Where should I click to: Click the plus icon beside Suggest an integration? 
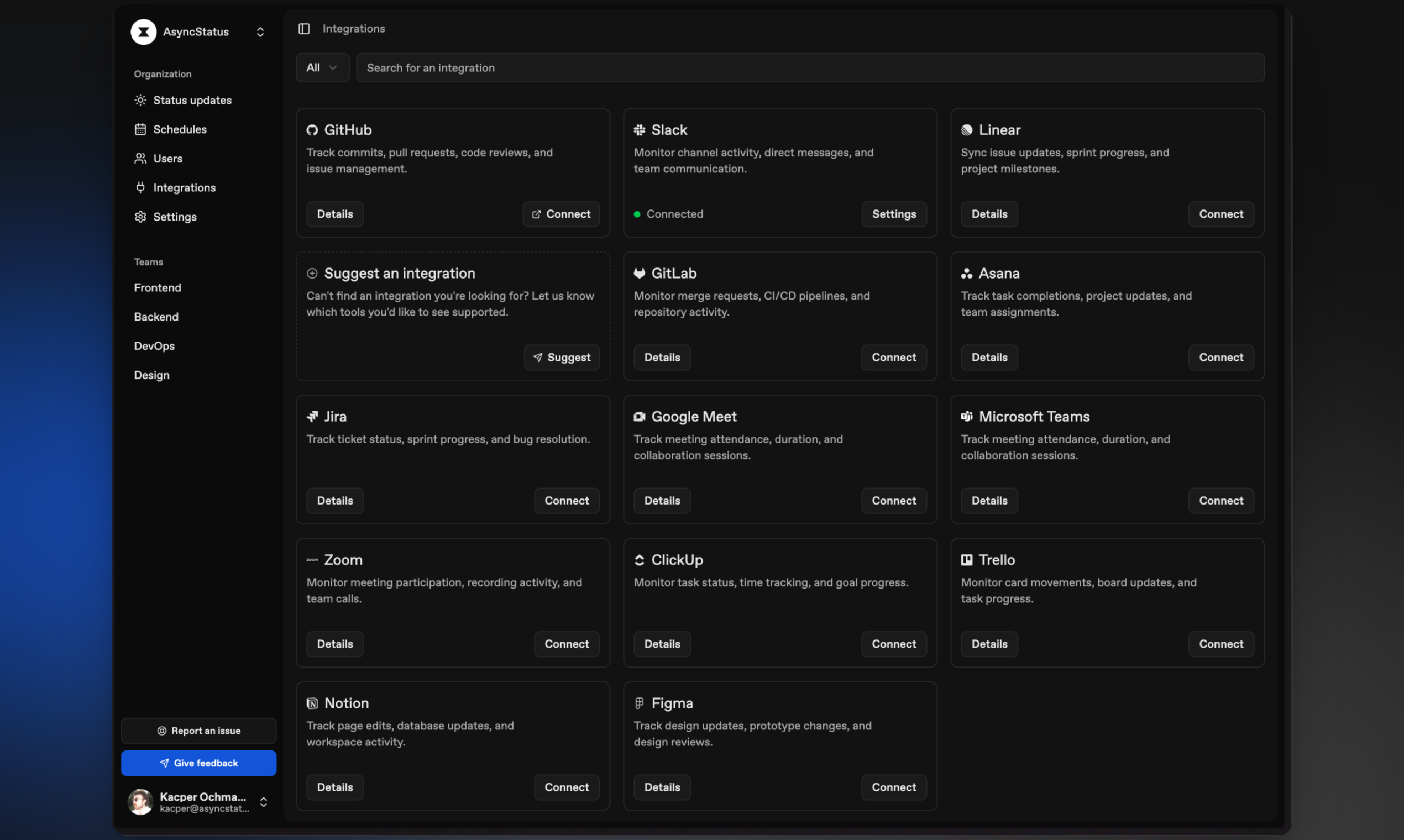312,274
